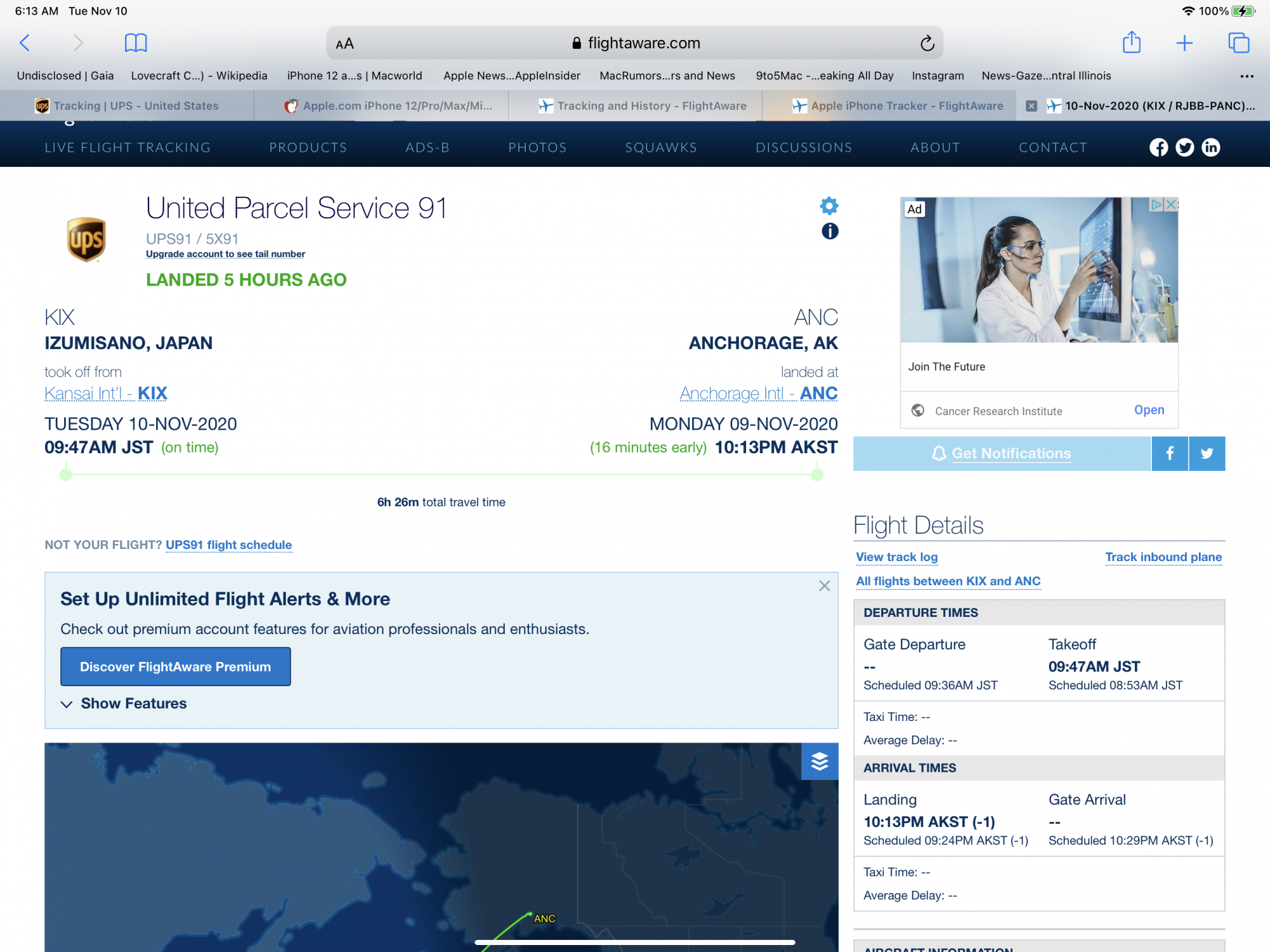The width and height of the screenshot is (1270, 952).
Task: Open About menu
Action: (x=935, y=147)
